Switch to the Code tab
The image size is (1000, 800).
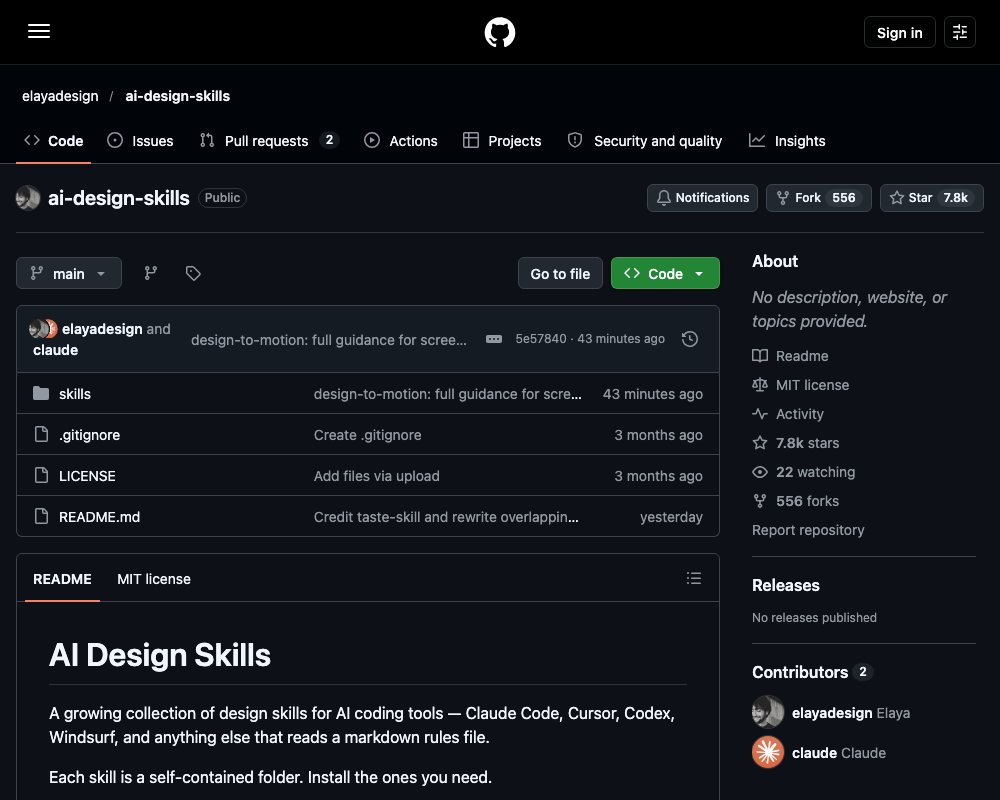pos(54,141)
